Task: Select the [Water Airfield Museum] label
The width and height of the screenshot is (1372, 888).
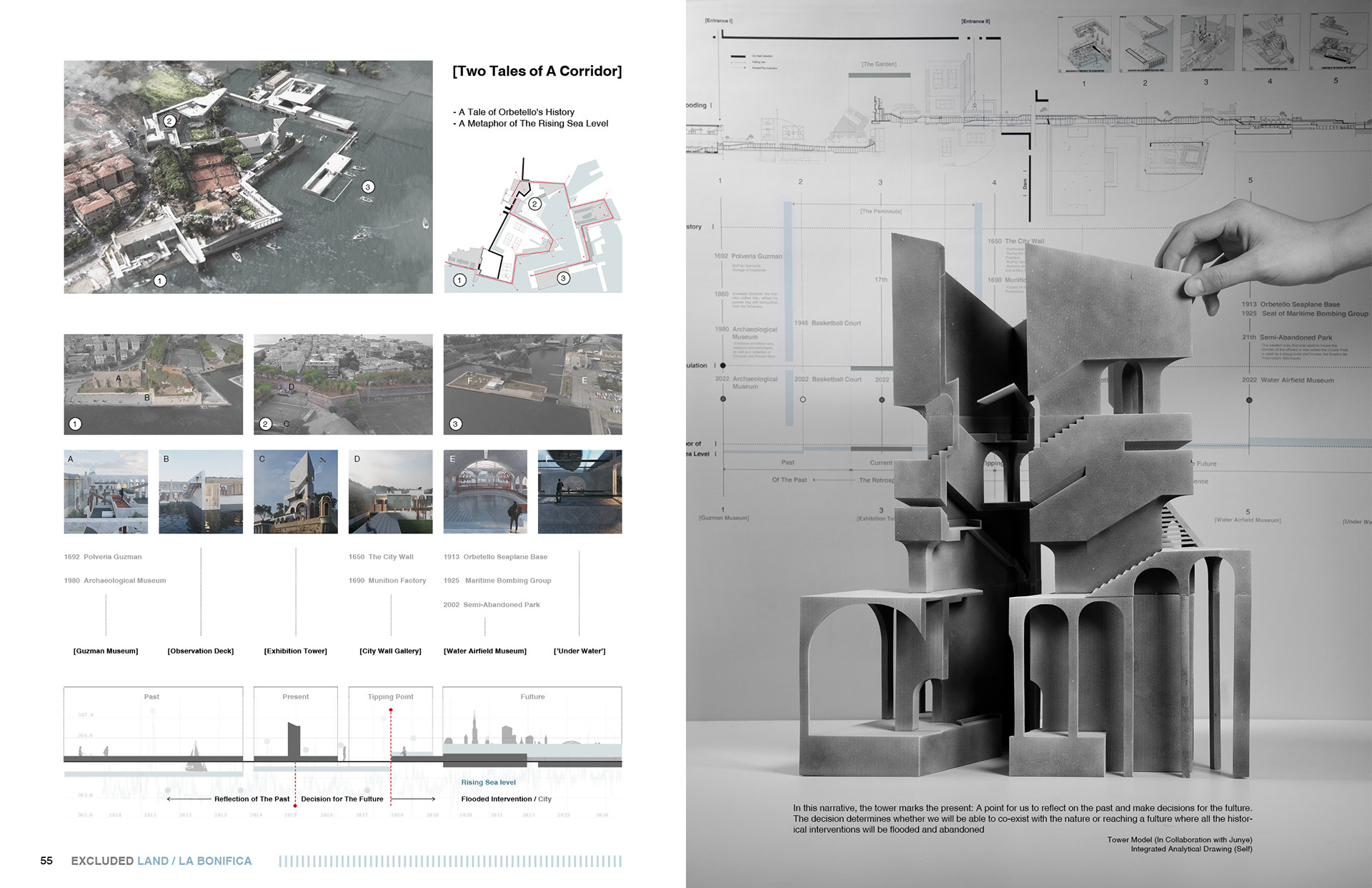Action: click(485, 651)
